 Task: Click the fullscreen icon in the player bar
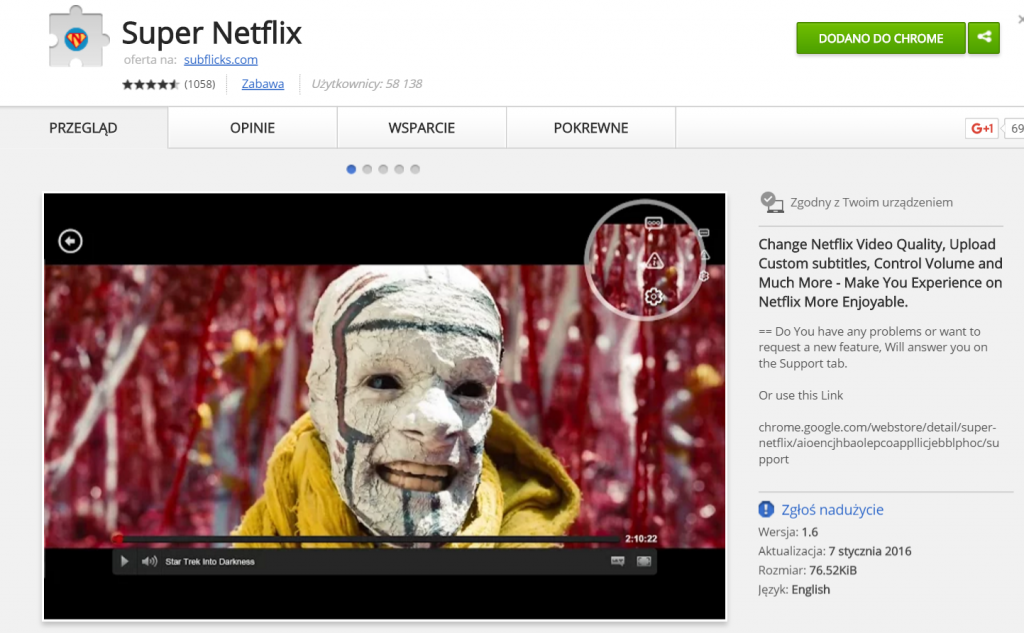click(x=644, y=561)
